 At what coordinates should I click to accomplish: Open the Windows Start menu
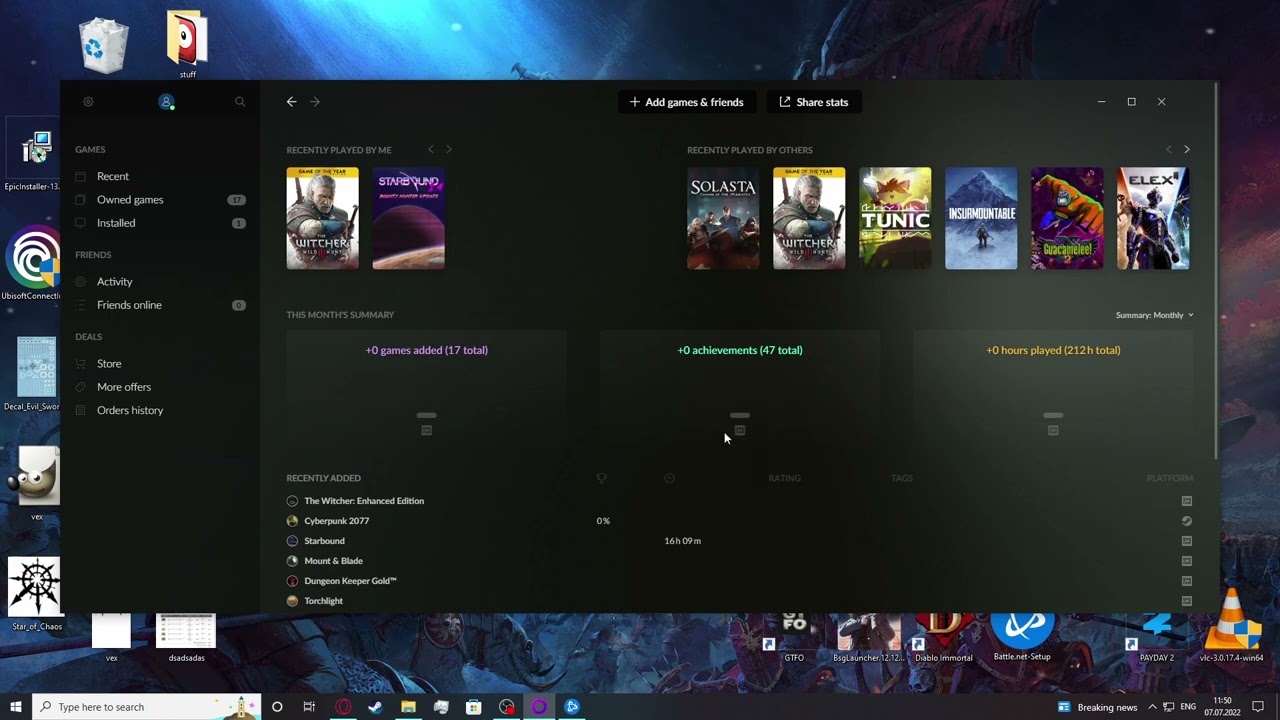coord(15,707)
